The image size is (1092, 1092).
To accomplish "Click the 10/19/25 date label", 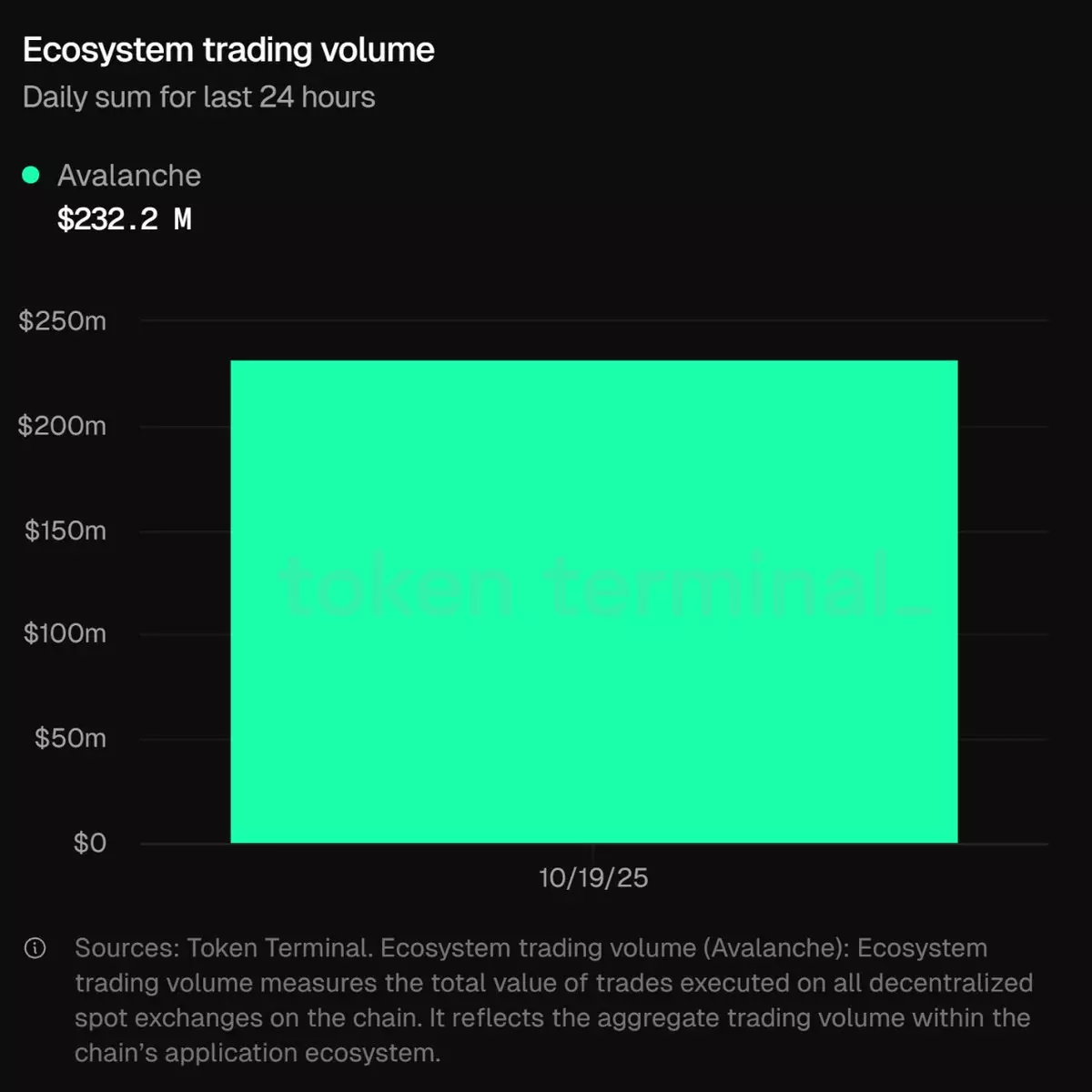I will (x=593, y=878).
